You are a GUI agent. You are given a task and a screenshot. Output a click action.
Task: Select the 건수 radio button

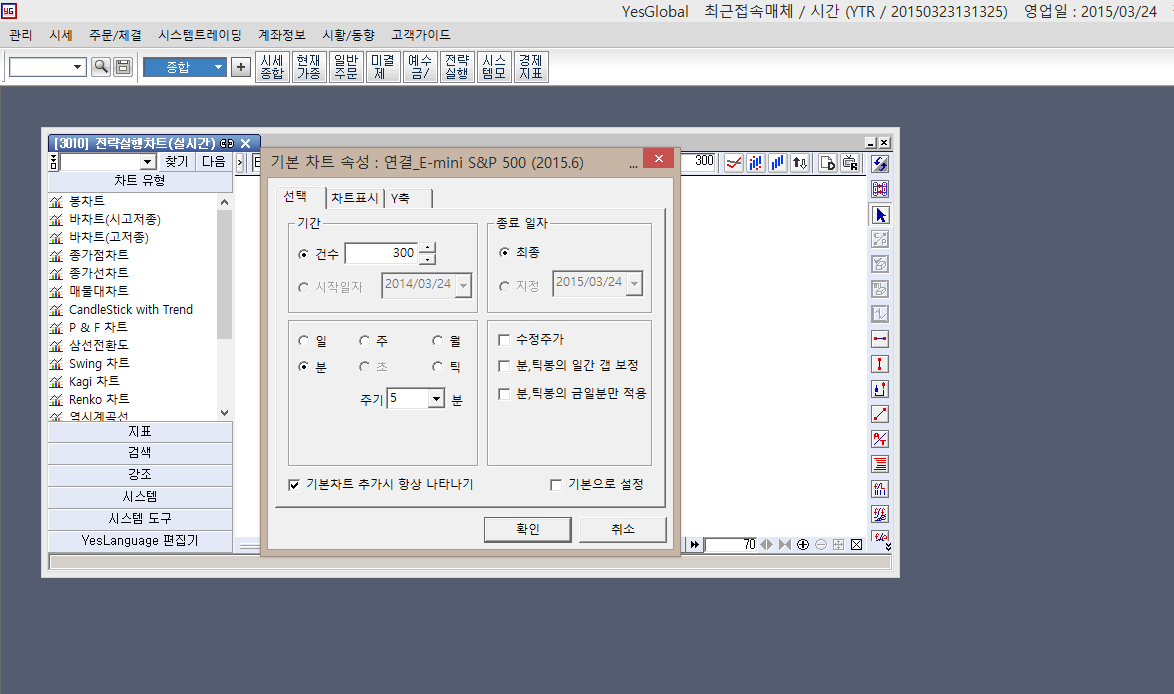(303, 255)
